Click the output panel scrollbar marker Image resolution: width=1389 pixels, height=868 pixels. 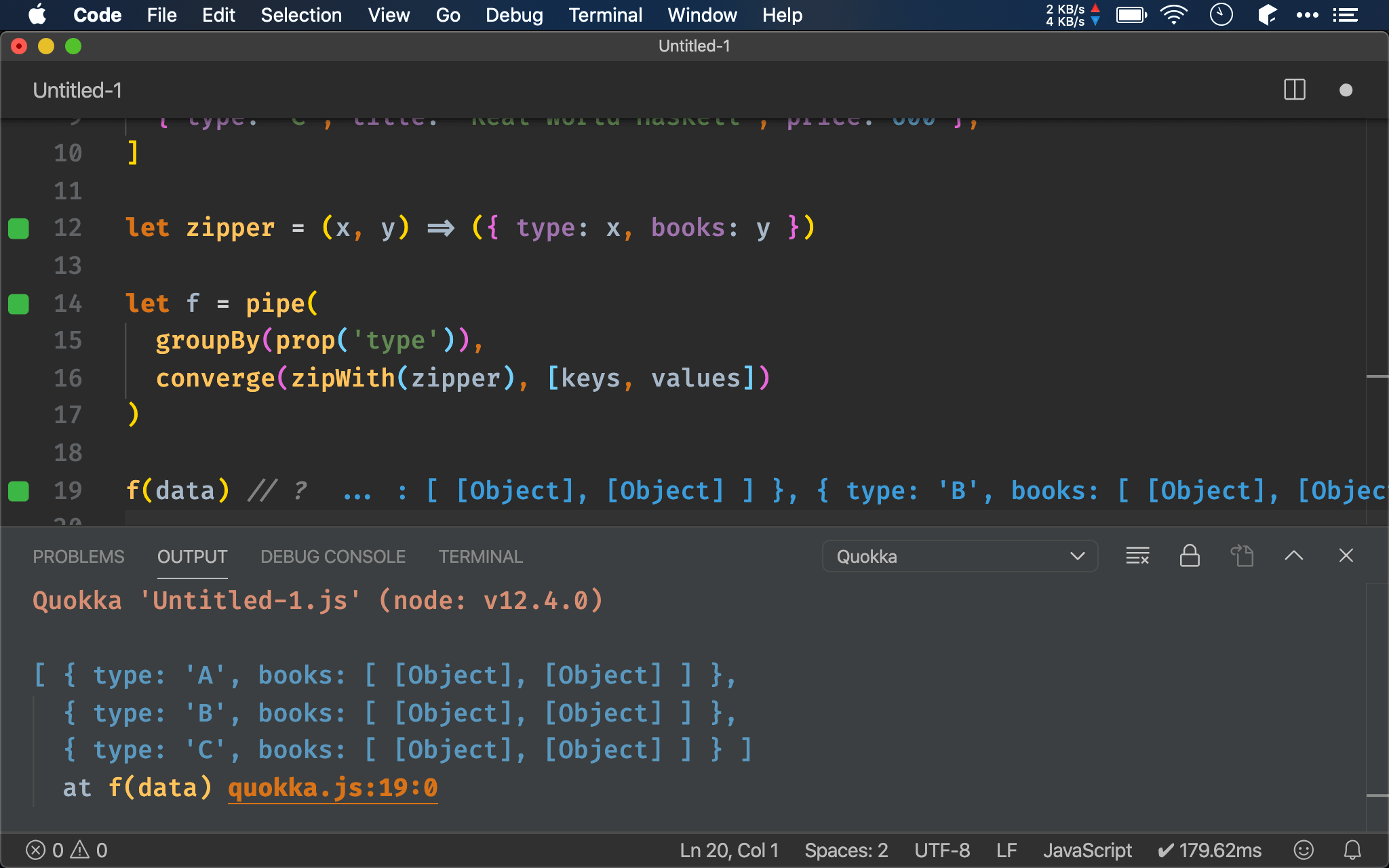click(x=1377, y=795)
